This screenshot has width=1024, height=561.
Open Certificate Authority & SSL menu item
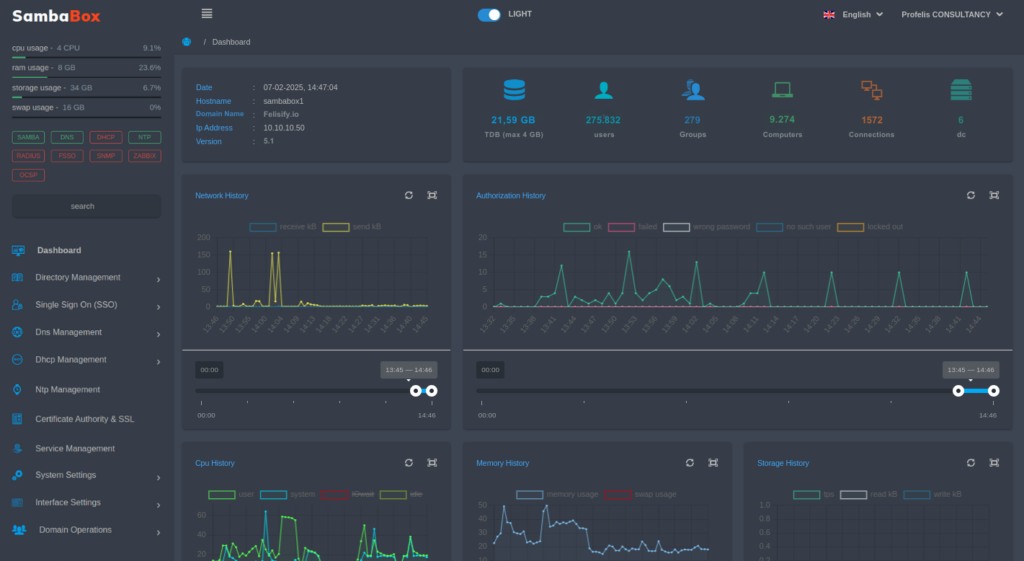(x=84, y=419)
